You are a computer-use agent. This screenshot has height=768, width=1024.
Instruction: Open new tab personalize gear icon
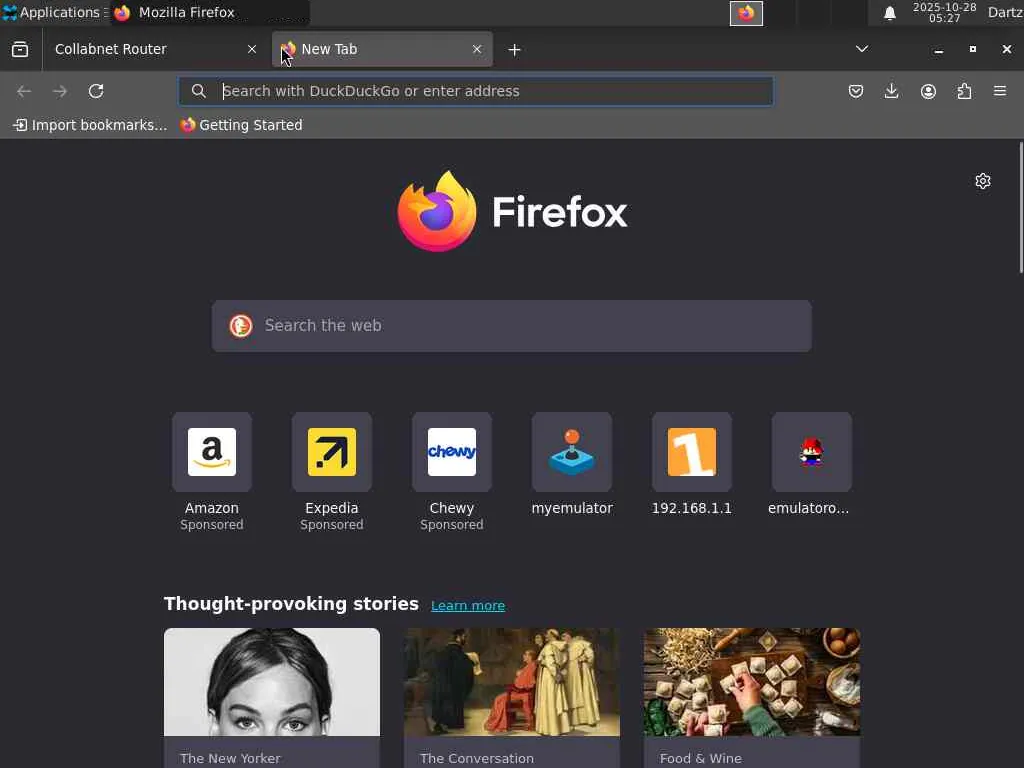983,181
